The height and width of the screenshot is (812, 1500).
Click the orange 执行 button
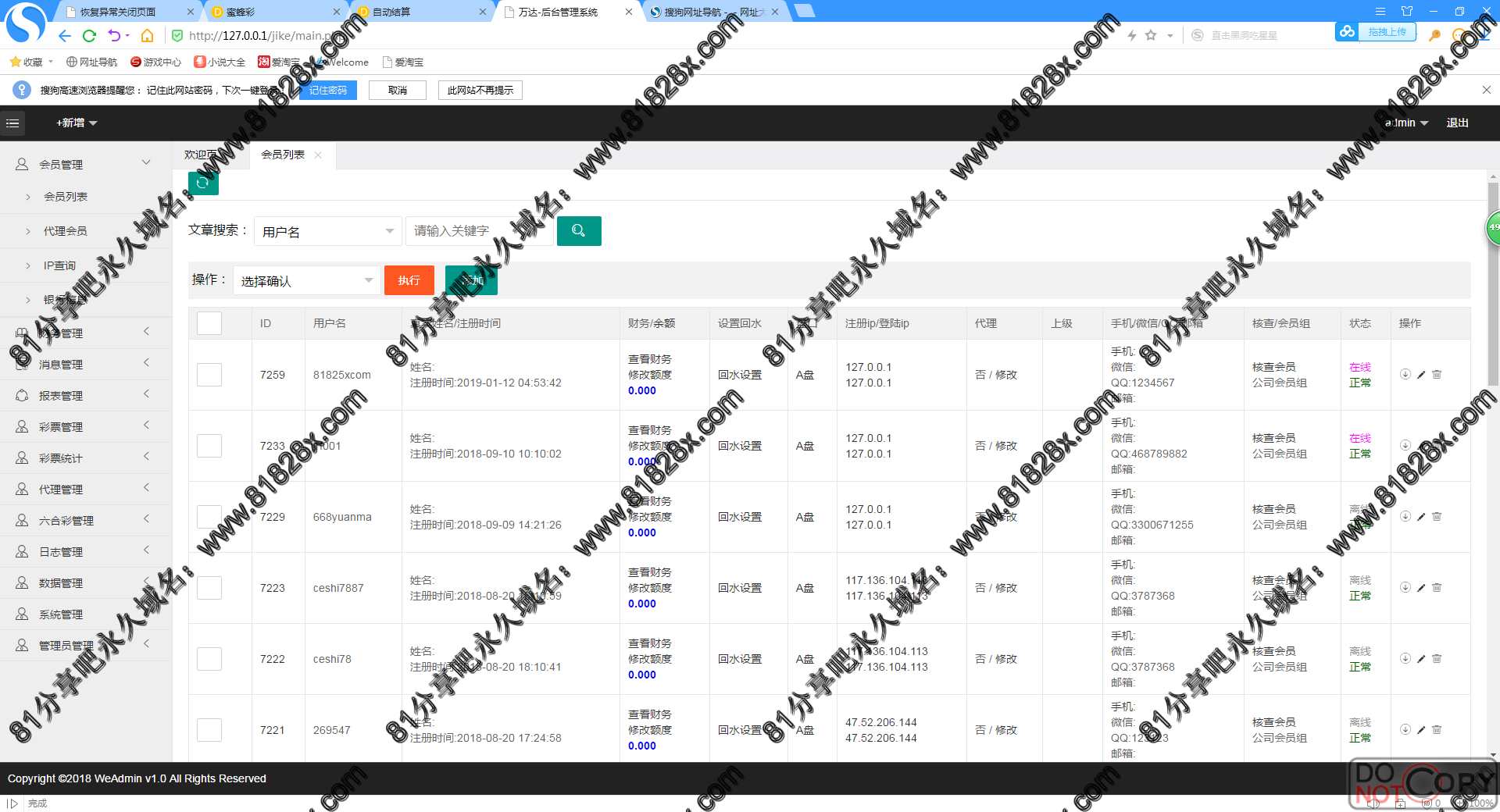[409, 280]
